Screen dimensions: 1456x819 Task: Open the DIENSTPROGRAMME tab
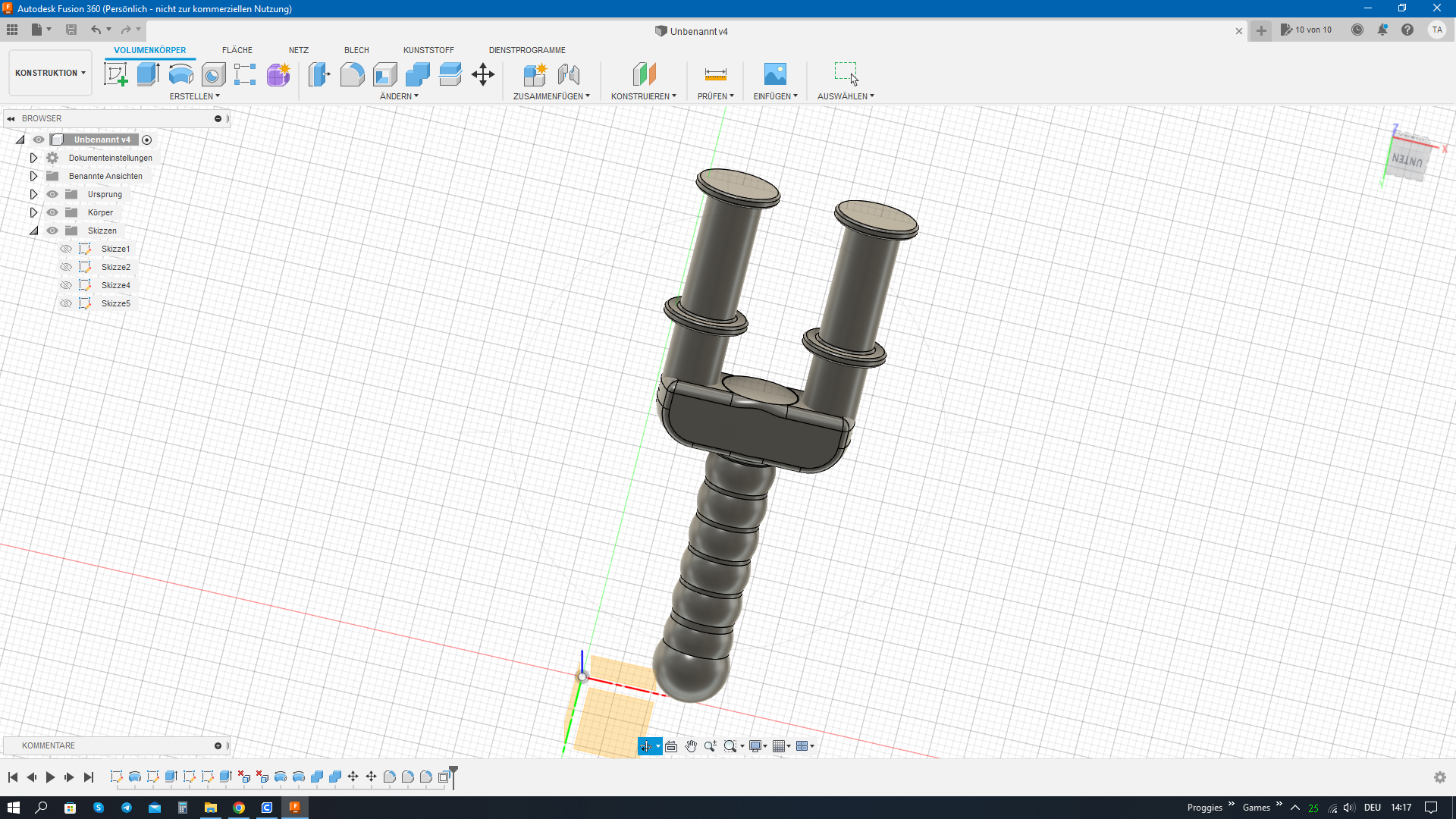[527, 50]
